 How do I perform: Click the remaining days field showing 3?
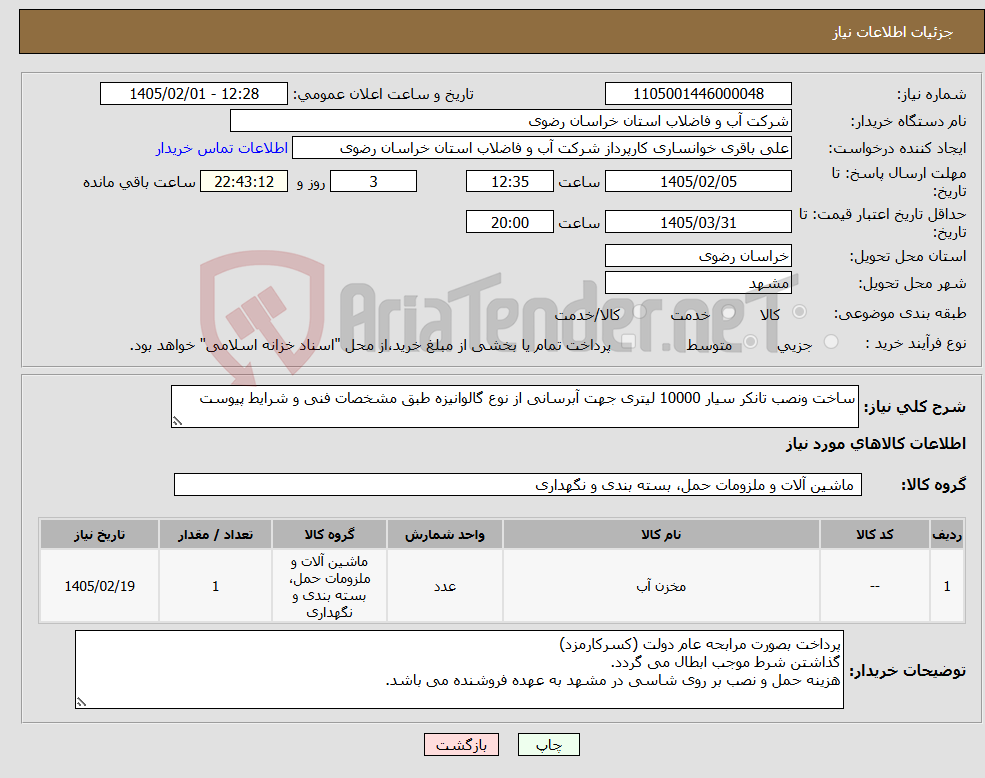coord(373,182)
